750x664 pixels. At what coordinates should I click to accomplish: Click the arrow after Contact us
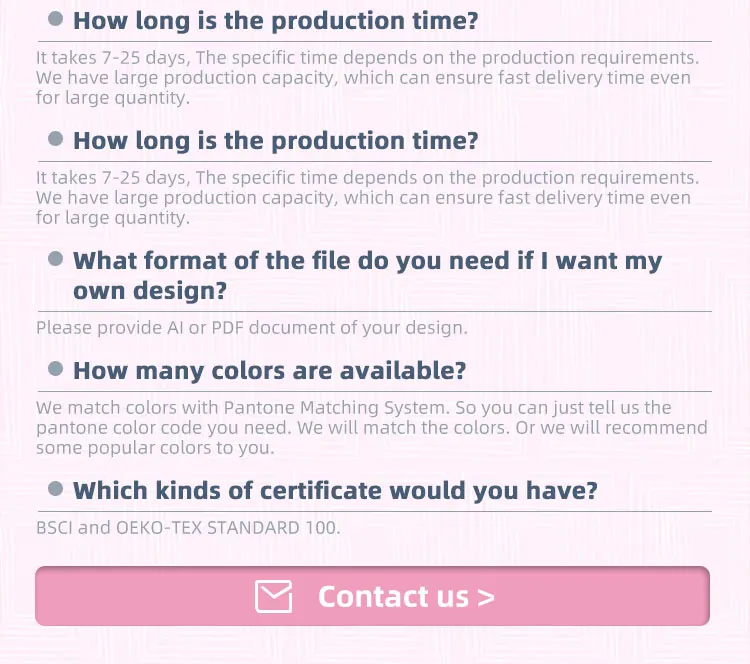[486, 597]
